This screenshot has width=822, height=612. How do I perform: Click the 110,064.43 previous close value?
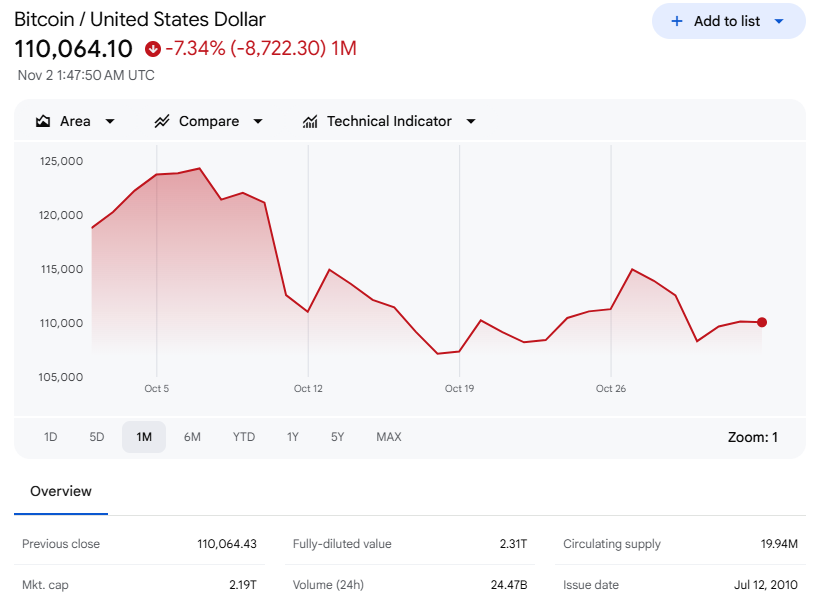pyautogui.click(x=227, y=544)
